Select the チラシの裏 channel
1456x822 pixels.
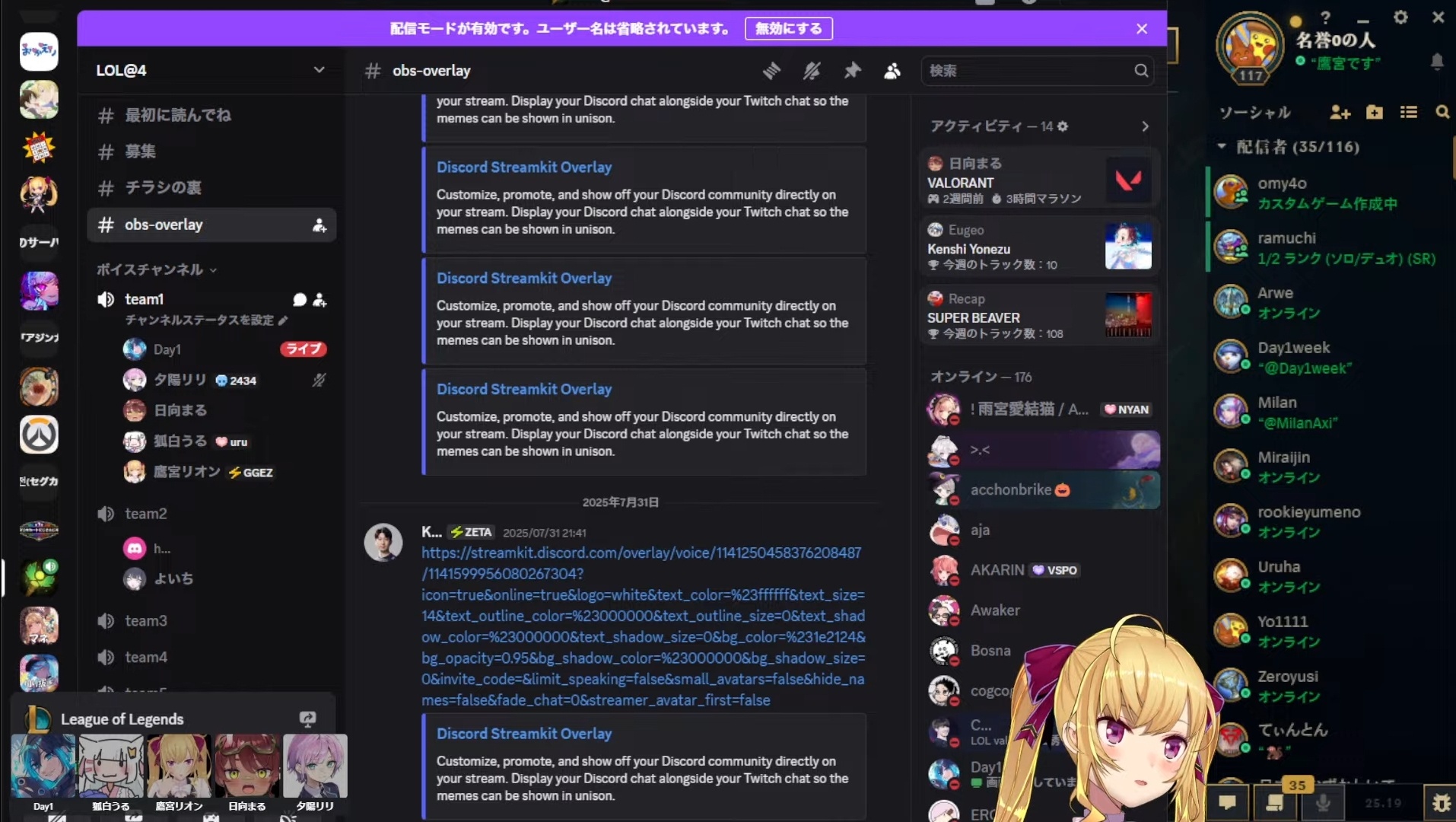(163, 188)
